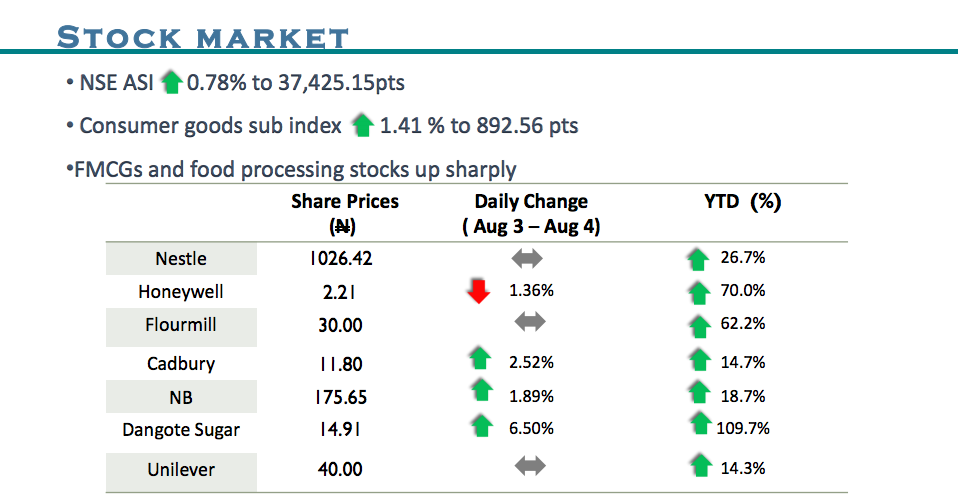Select the Flourmill row label

(x=181, y=324)
